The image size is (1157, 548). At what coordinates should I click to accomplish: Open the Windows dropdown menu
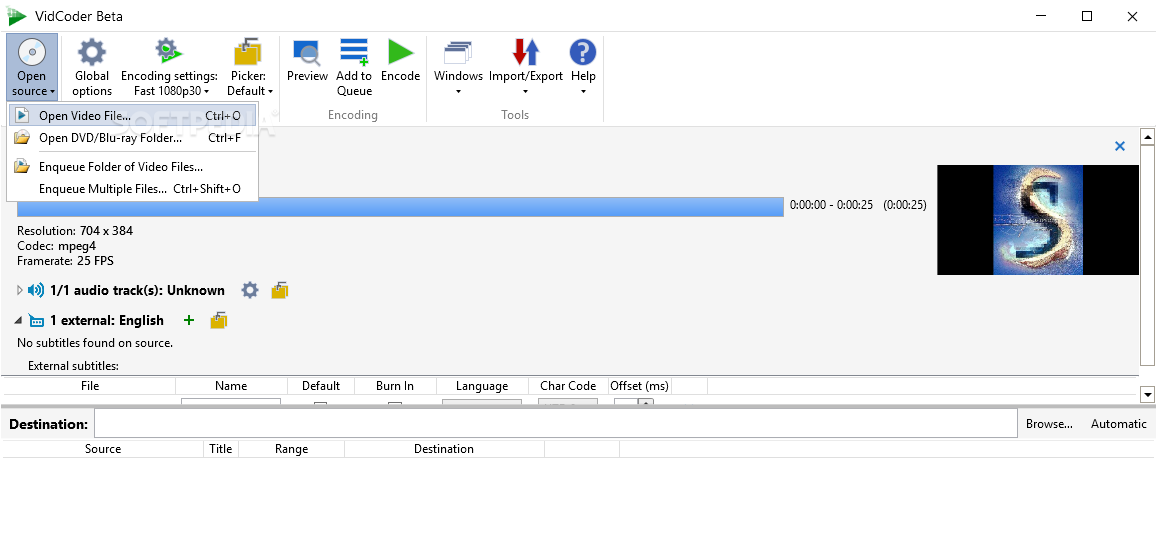[x=458, y=69]
